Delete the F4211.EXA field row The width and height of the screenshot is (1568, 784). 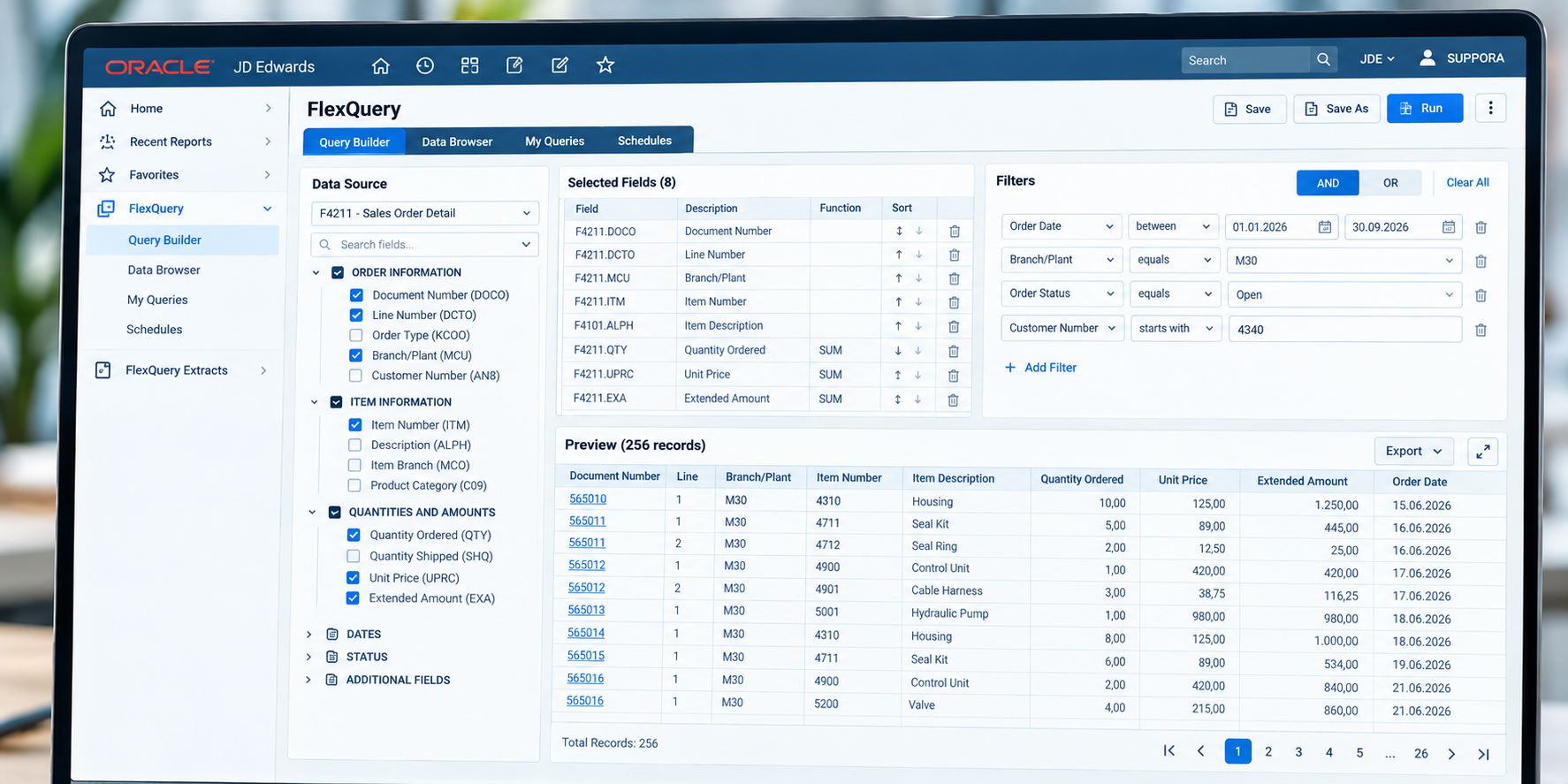(953, 400)
